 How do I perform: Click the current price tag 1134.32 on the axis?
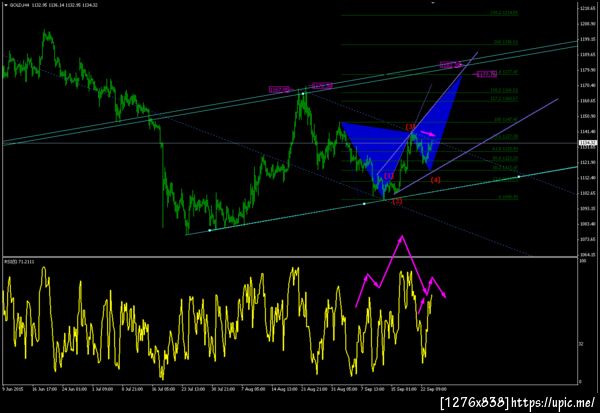point(587,143)
